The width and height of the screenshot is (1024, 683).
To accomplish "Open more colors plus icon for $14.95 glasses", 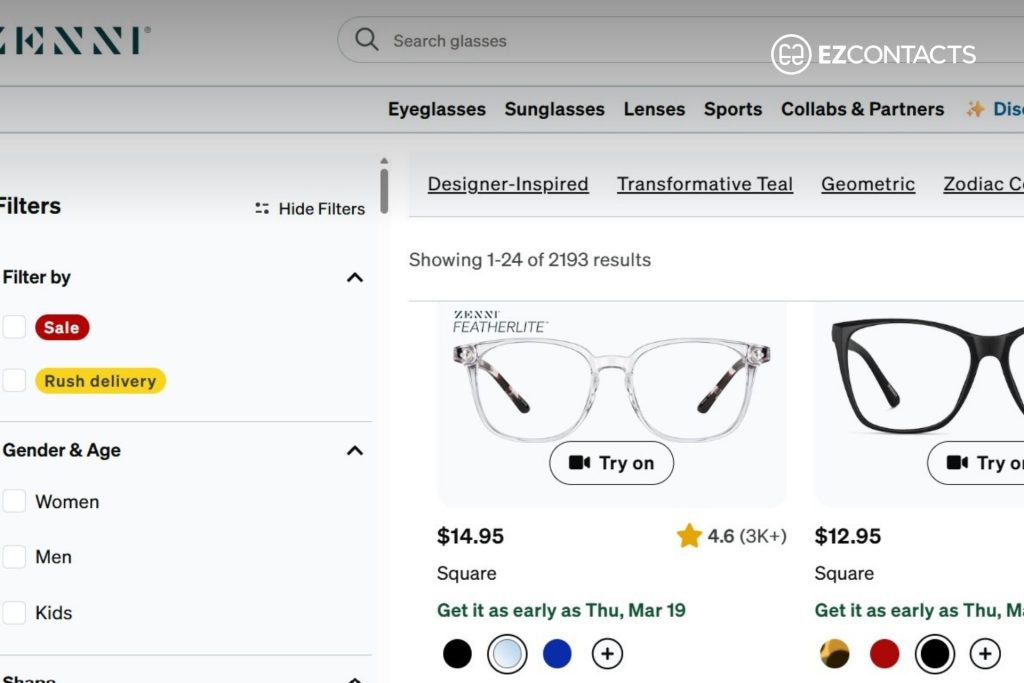I will [x=607, y=654].
